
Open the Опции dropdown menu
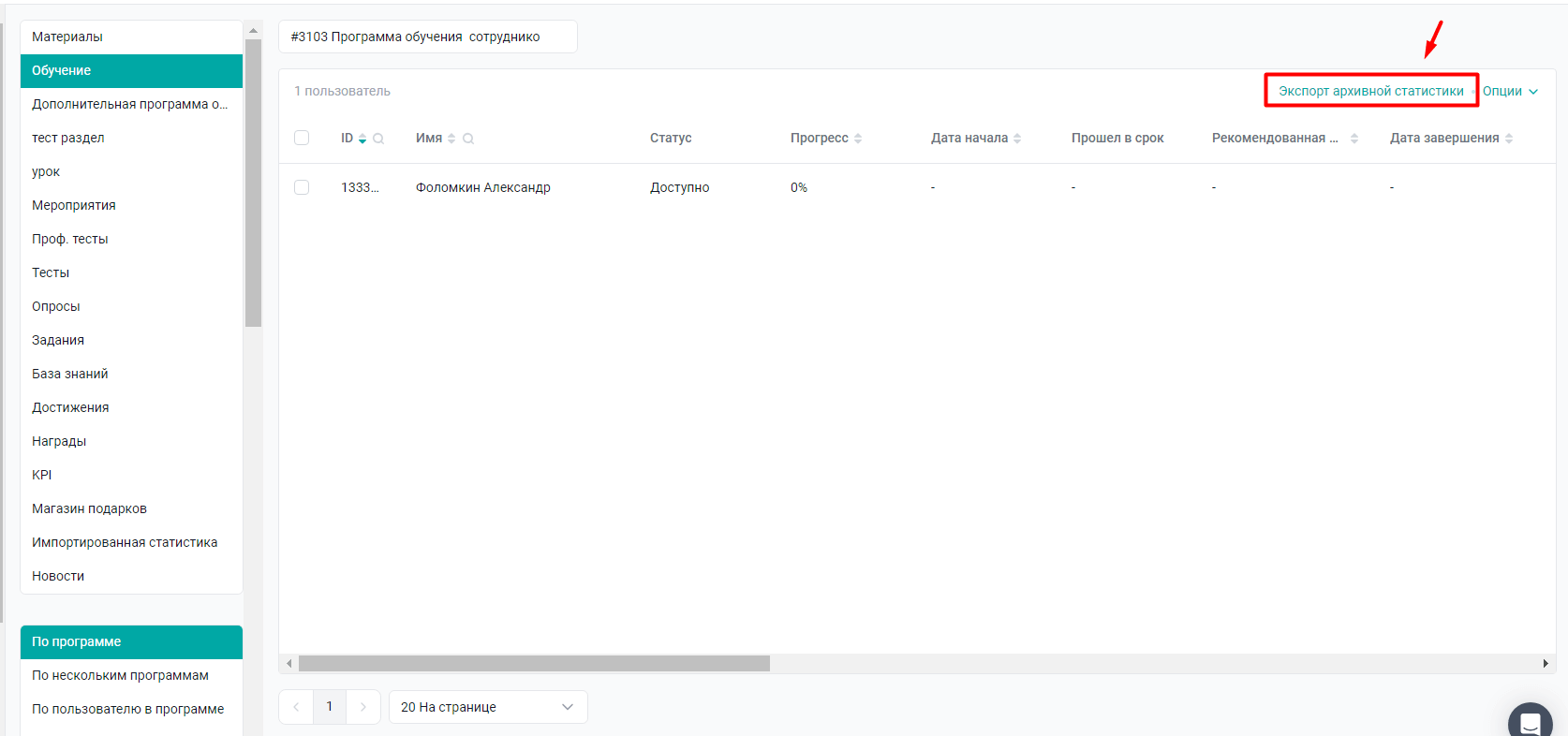coord(1510,91)
